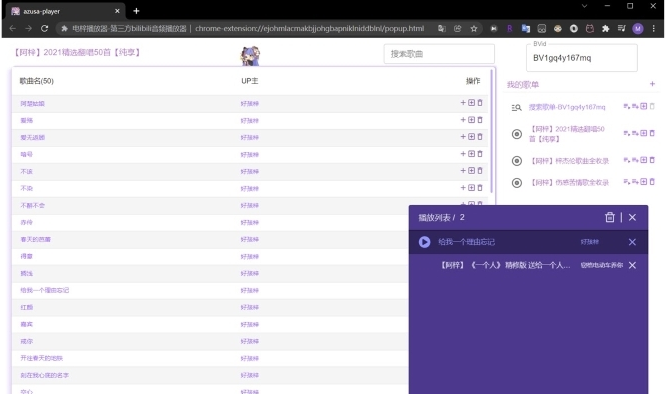666x394 pixels.
Task: Reload the page with the browser refresh button
Action: 45,28
